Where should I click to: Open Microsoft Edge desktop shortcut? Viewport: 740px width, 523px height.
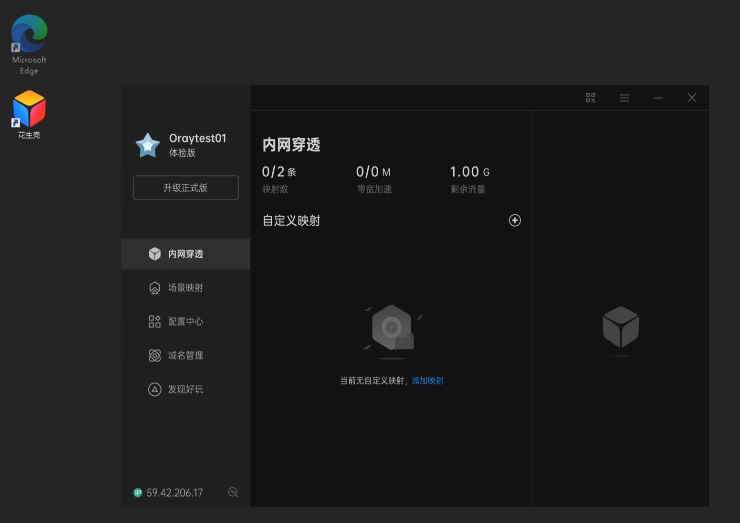coord(29,44)
